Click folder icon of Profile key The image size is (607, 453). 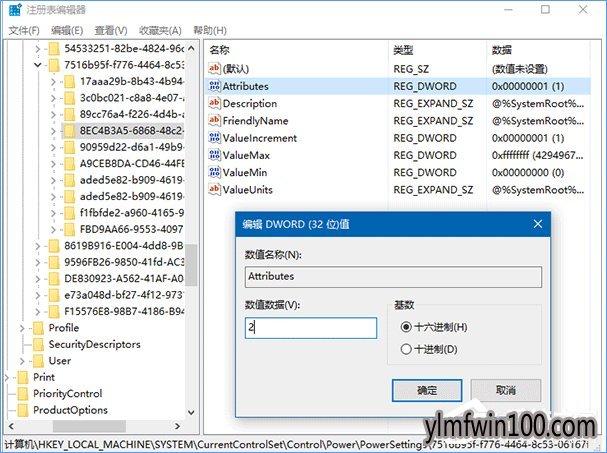[38, 328]
